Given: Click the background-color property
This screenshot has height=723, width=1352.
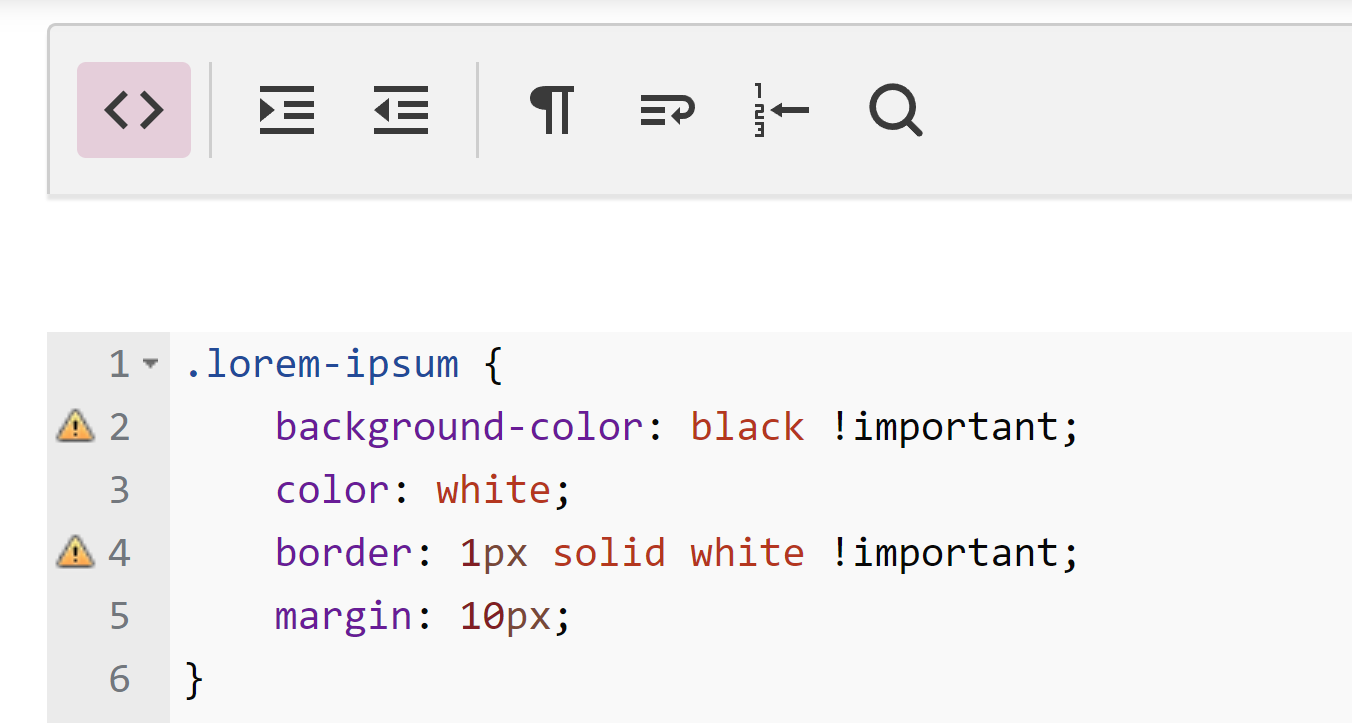Looking at the screenshot, I should [461, 427].
